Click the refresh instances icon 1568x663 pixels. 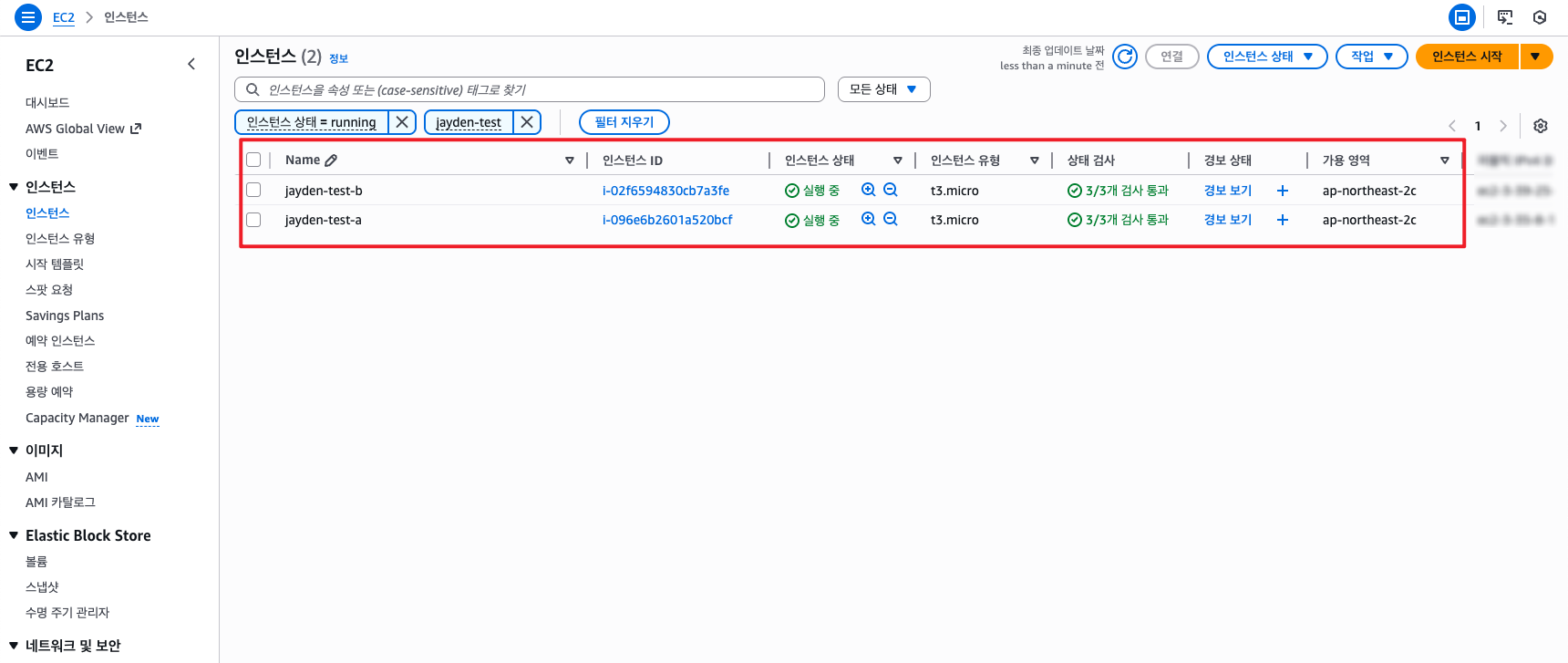click(1125, 57)
